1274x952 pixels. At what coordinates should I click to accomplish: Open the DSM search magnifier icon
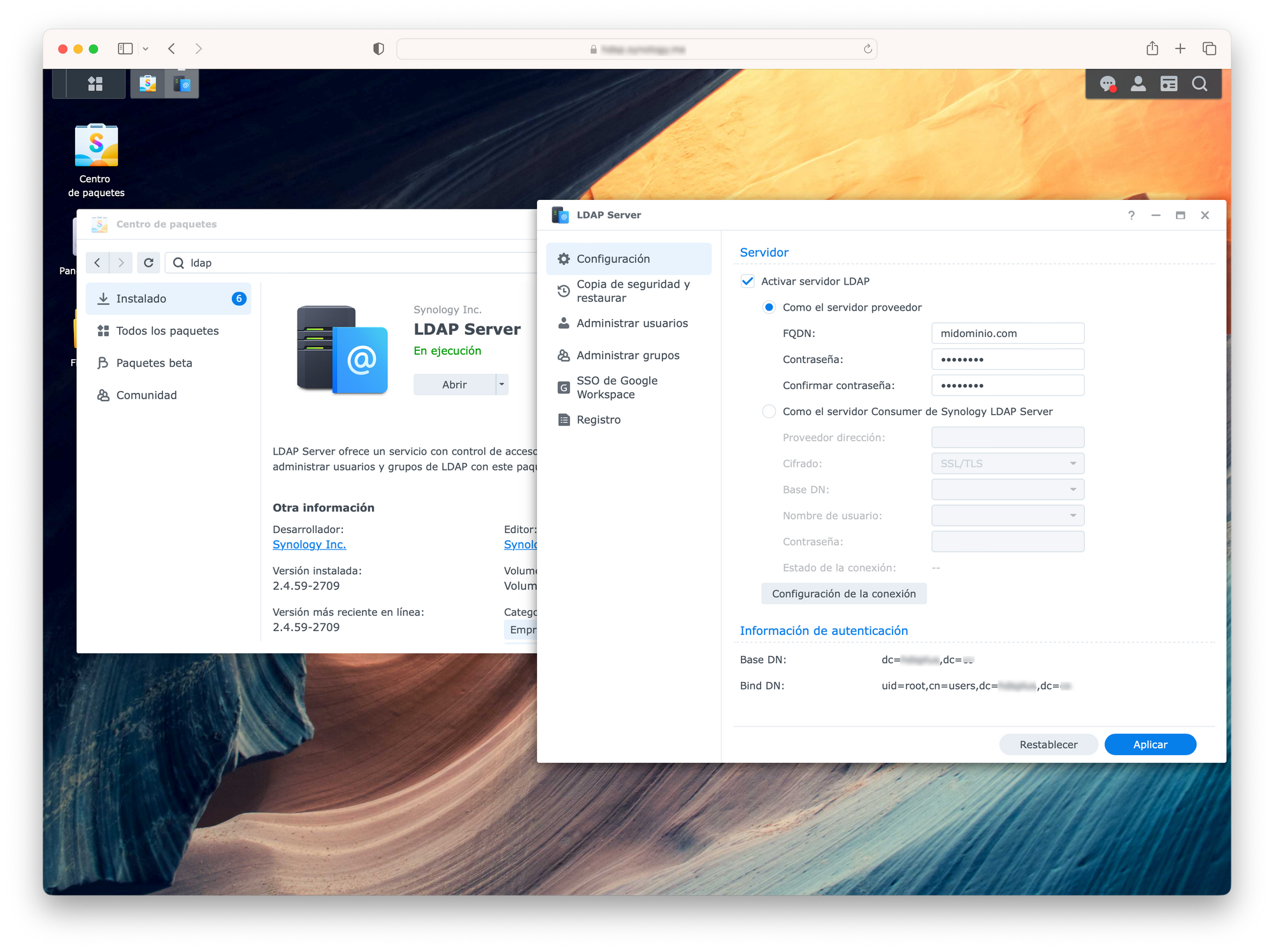pyautogui.click(x=1199, y=84)
